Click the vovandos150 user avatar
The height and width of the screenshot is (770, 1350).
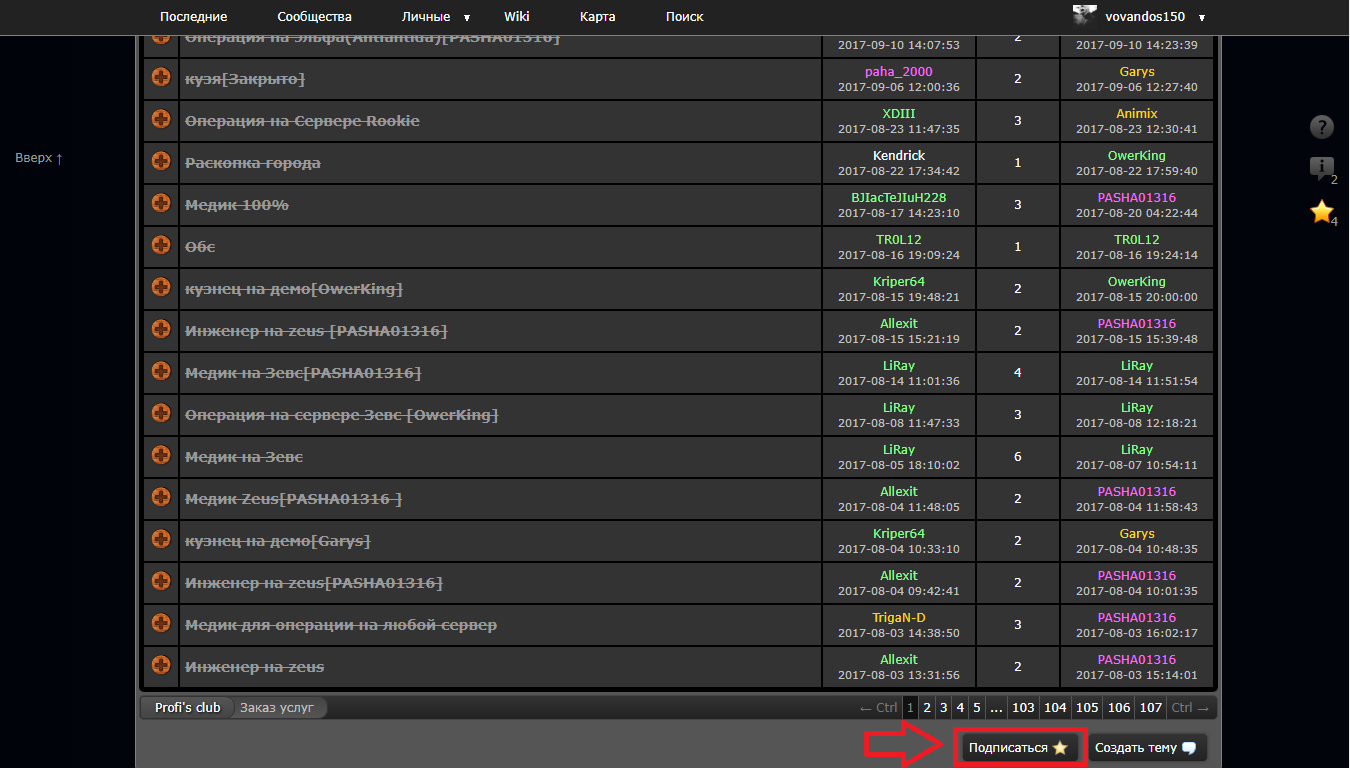pyautogui.click(x=1084, y=16)
